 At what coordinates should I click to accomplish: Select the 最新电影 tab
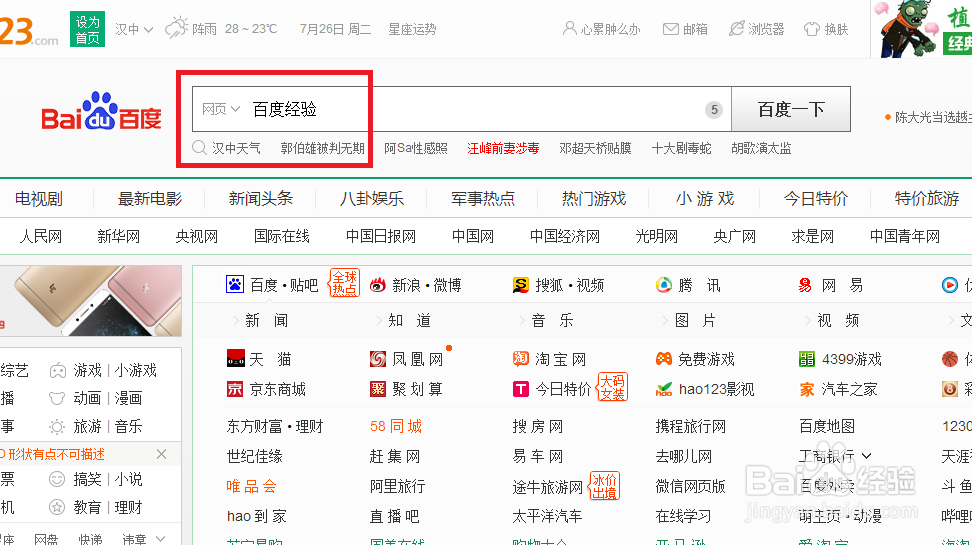pyautogui.click(x=149, y=199)
